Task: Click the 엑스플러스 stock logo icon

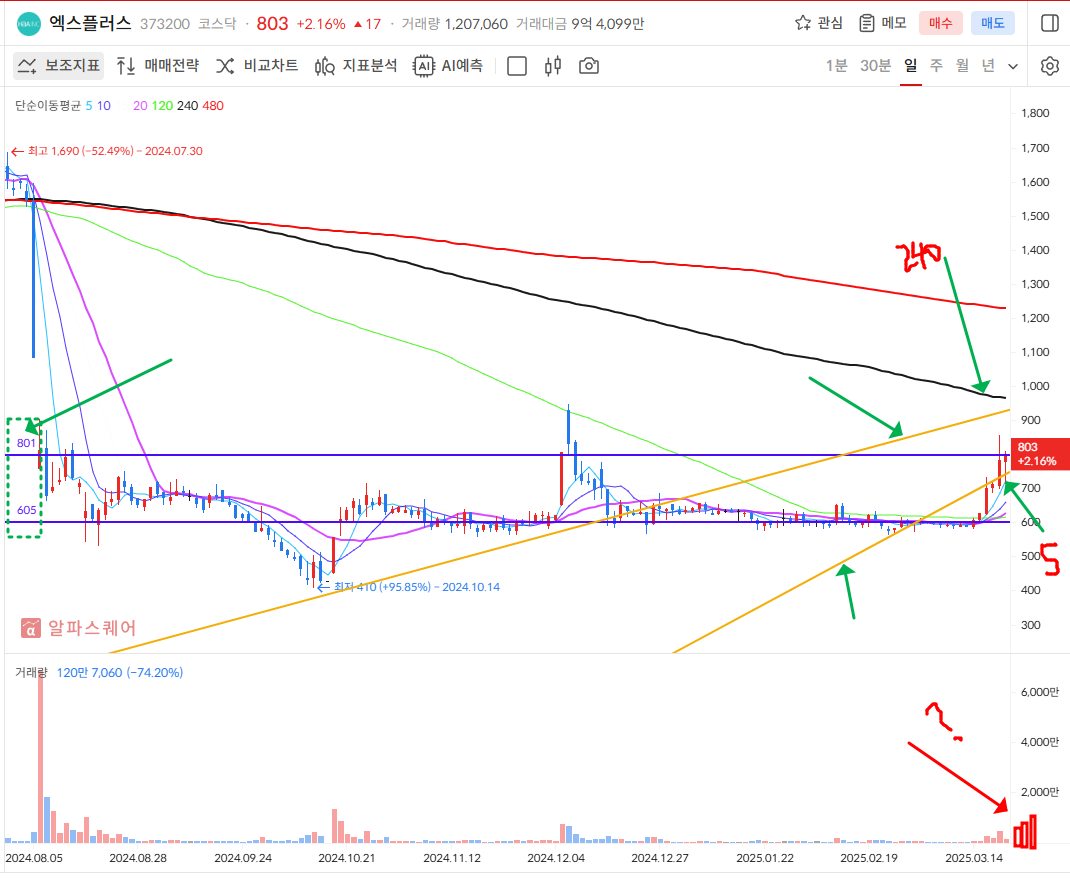Action: point(29,24)
